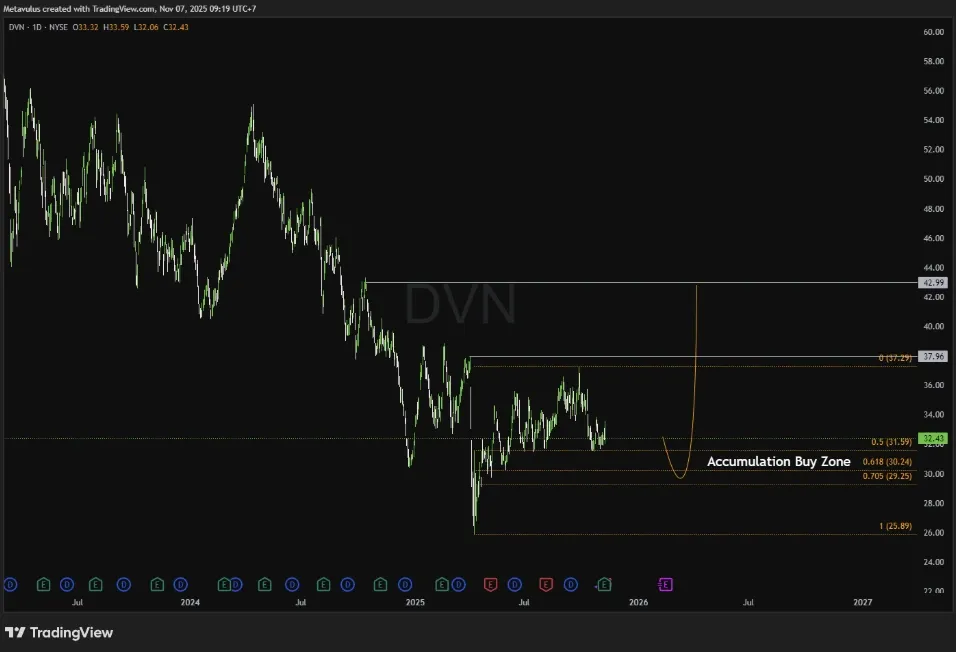Click the 60.00 value on price scale

(x=933, y=32)
